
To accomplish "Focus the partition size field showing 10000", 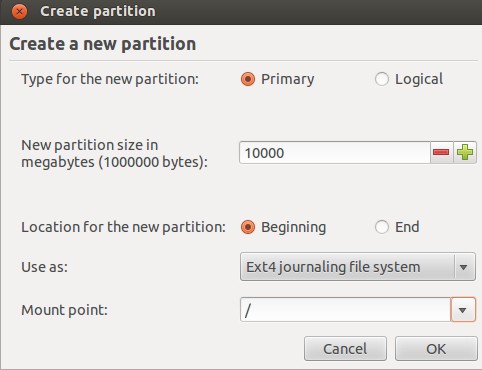I will (335, 153).
